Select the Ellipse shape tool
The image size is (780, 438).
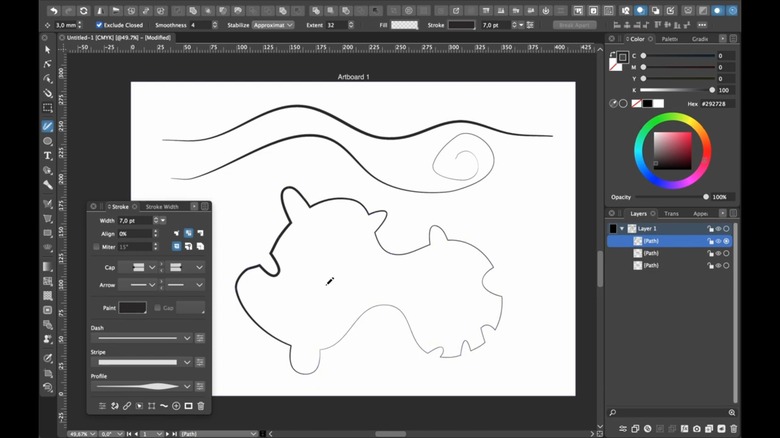(x=47, y=141)
